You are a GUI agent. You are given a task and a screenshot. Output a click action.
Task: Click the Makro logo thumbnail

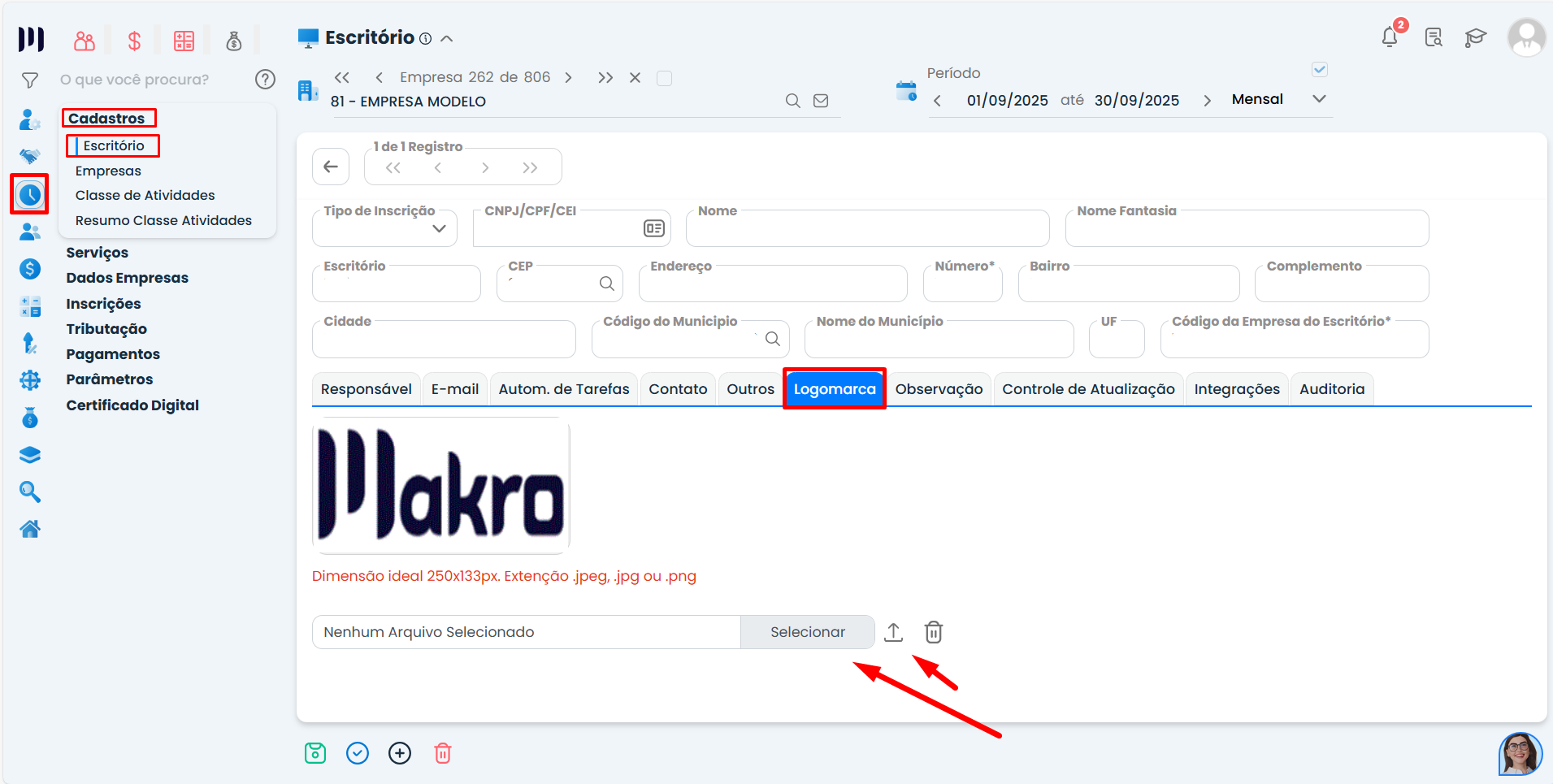point(440,484)
